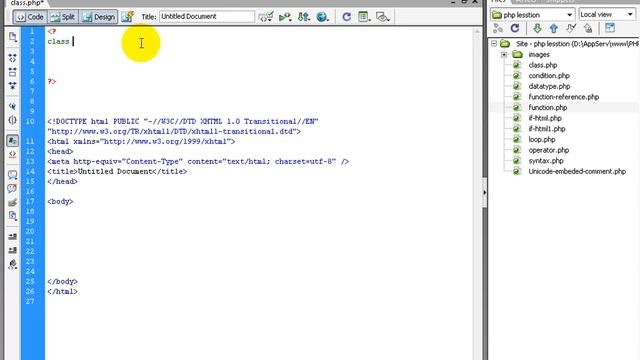This screenshot has width=640, height=360.
Task: Select the images folder in Files panel
Action: (539, 54)
